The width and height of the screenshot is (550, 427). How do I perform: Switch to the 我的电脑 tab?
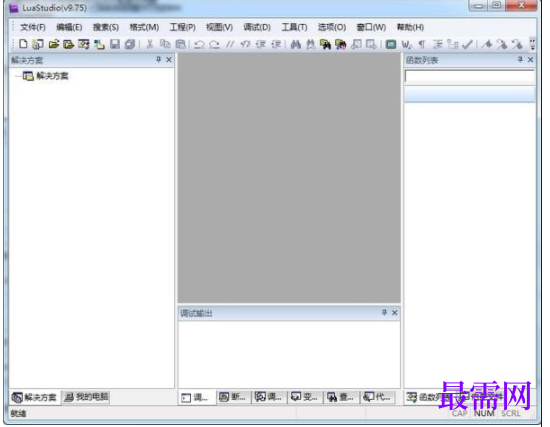coord(86,397)
